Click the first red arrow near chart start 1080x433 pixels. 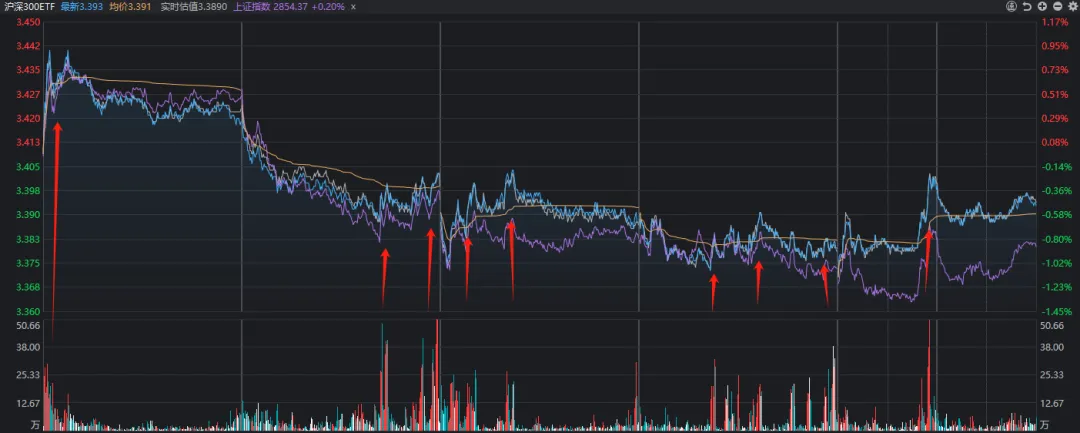[57, 200]
